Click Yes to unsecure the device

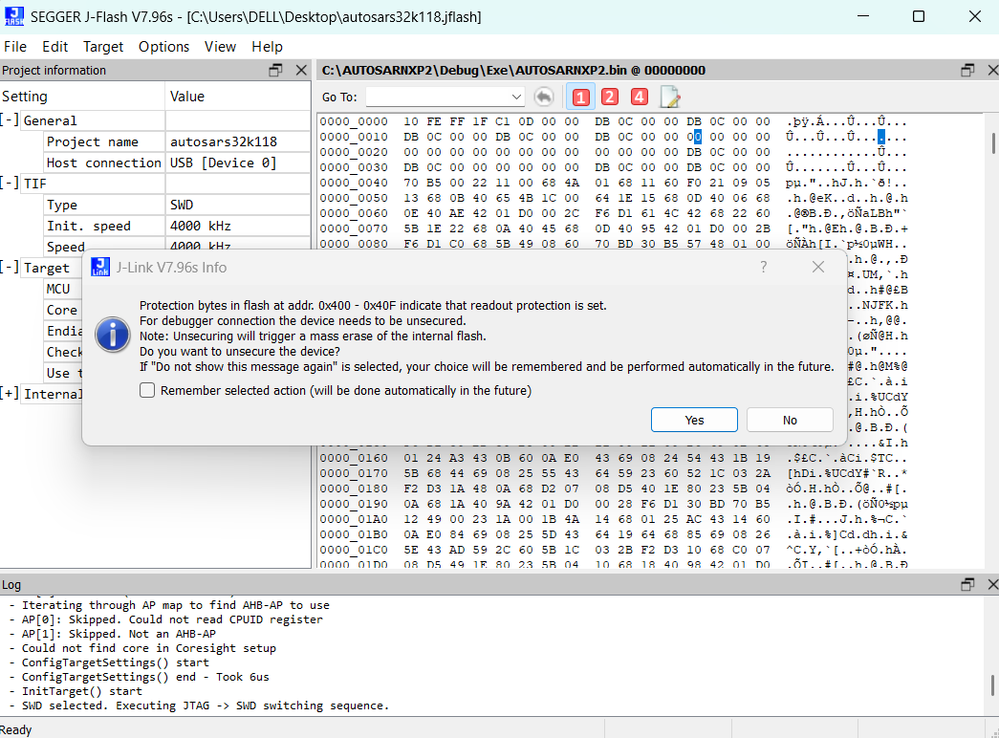click(x=694, y=420)
